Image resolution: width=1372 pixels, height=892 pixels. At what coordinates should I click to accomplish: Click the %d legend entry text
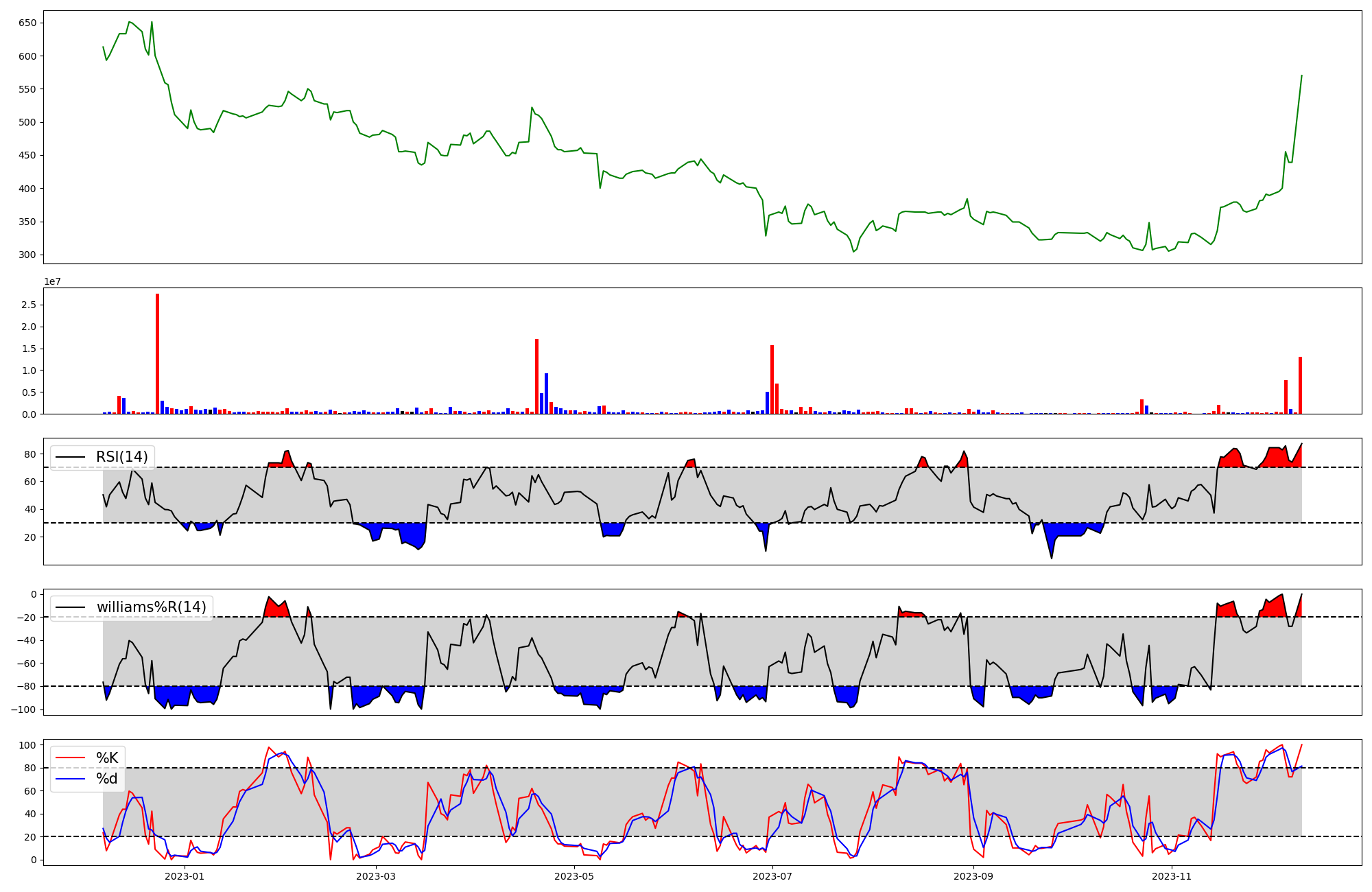[107, 779]
